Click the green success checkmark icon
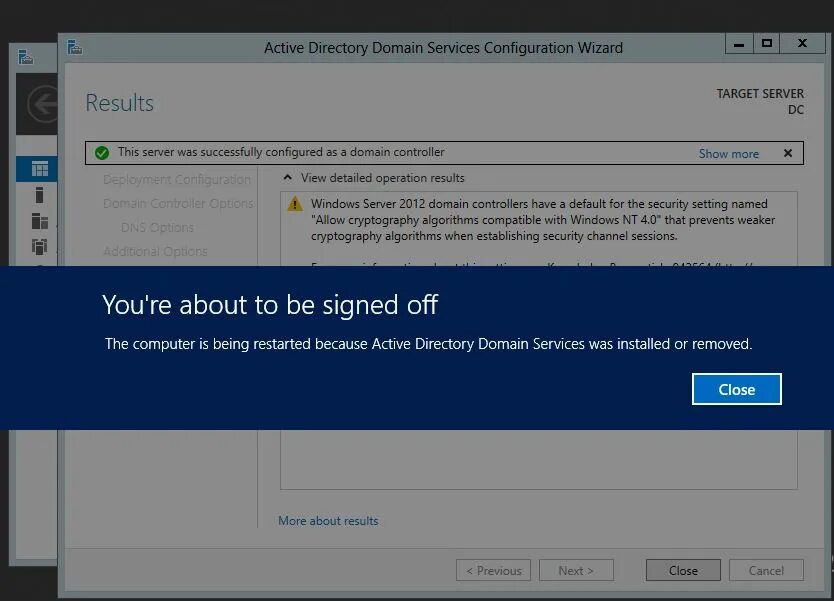The height and width of the screenshot is (602, 834). click(102, 153)
